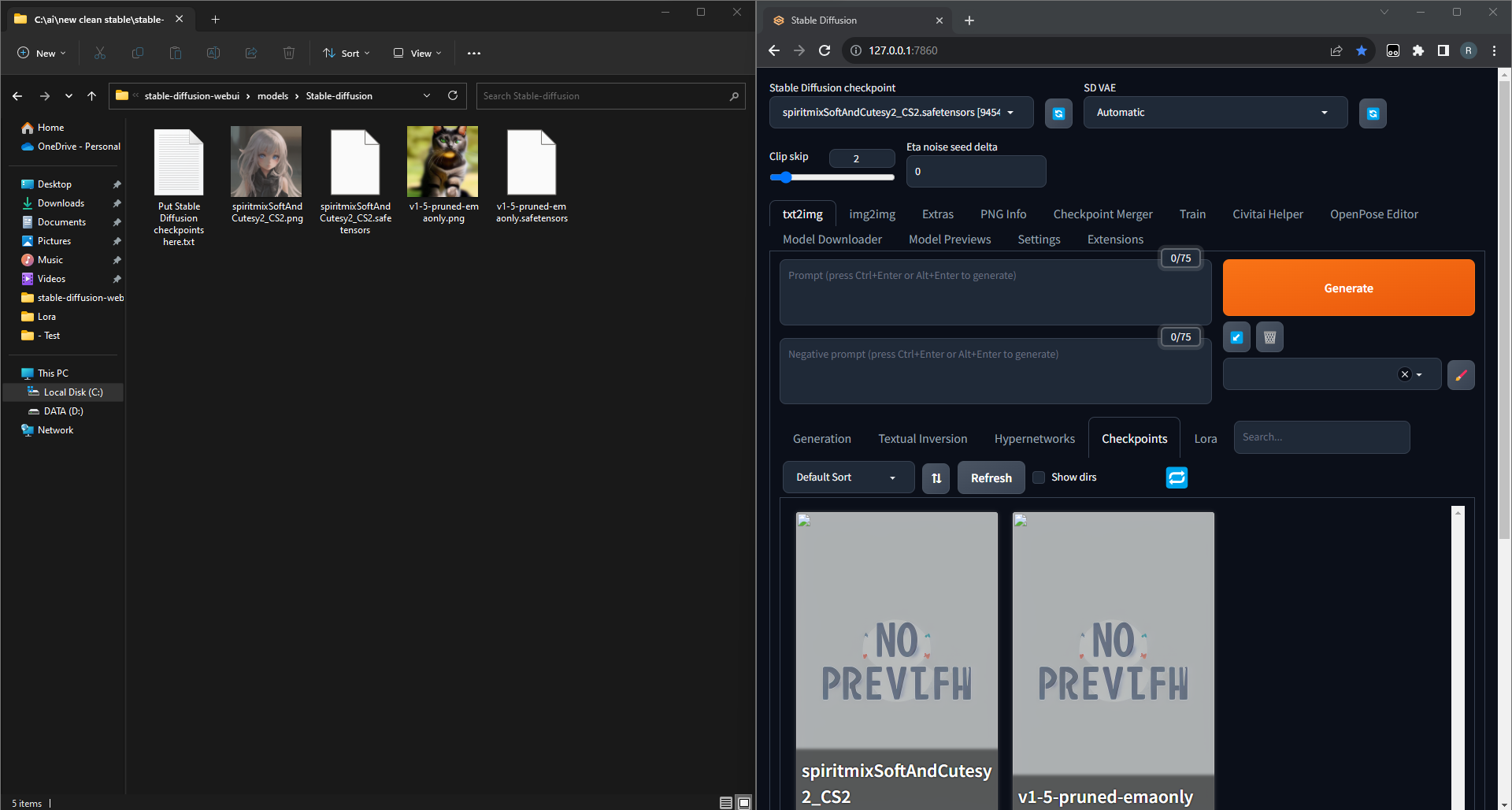
Task: Click the Generate button
Action: [1347, 288]
